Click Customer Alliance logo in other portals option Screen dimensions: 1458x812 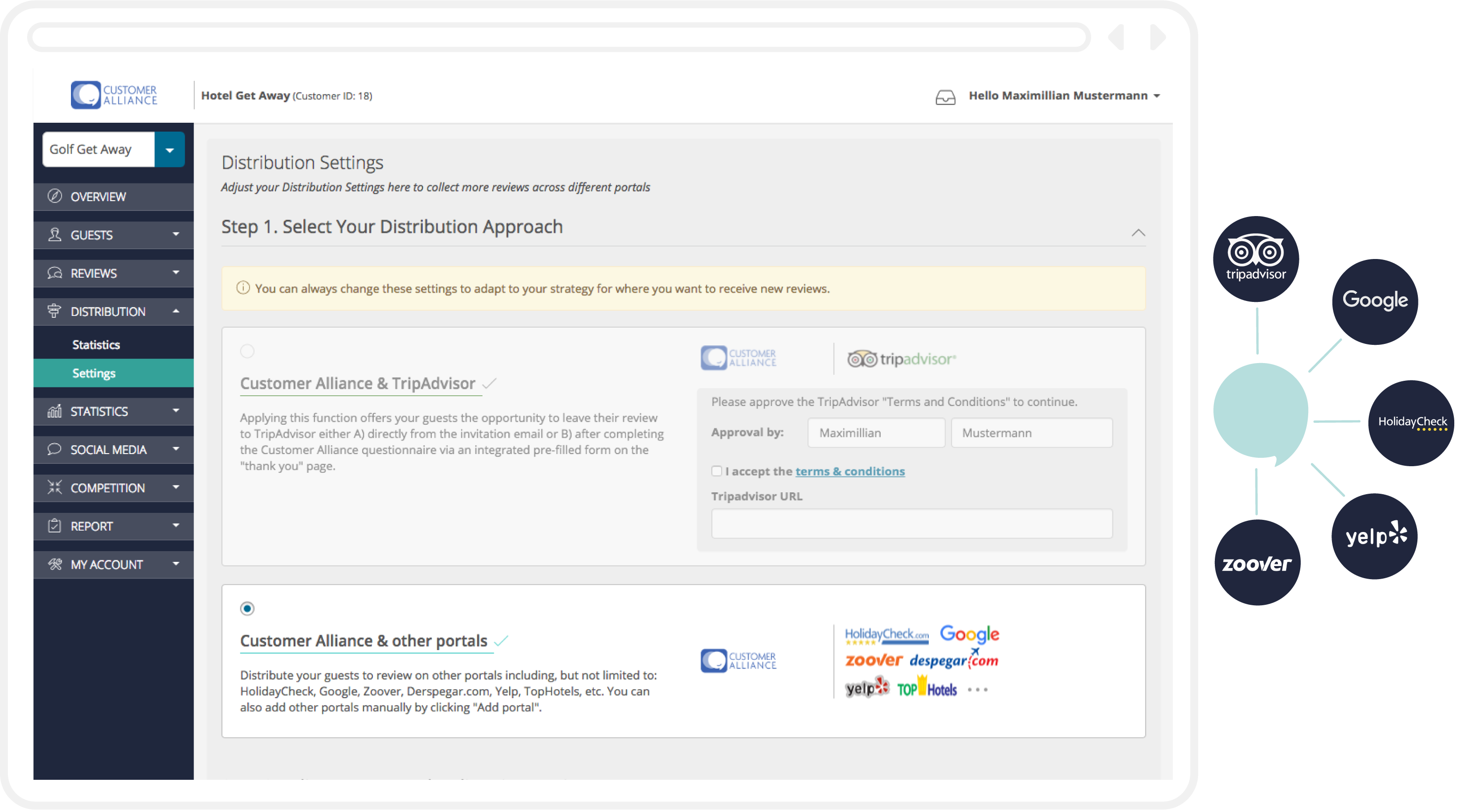738,660
